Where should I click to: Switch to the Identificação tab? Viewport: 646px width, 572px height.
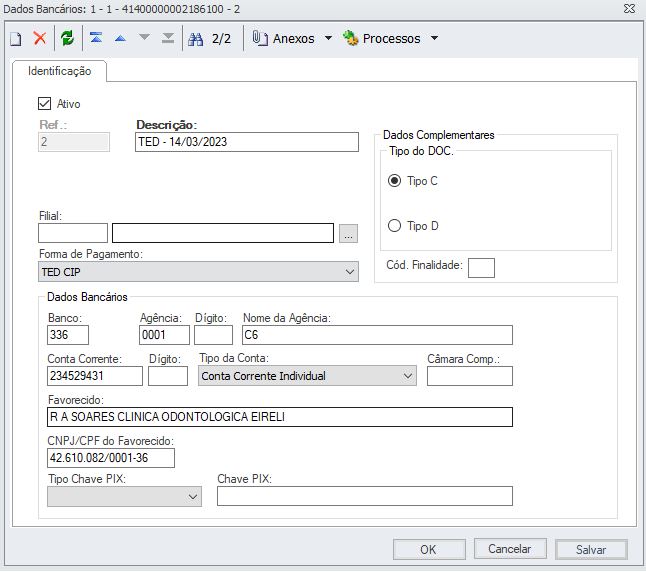[59, 72]
